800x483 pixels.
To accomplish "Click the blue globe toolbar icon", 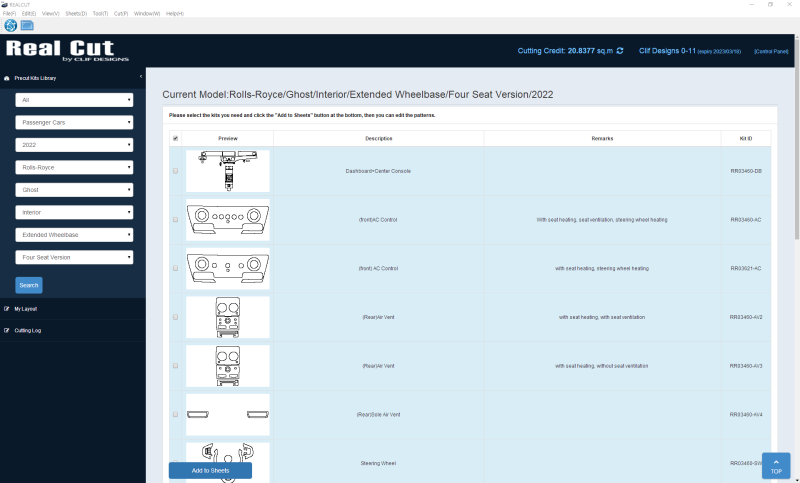I will pos(11,25).
